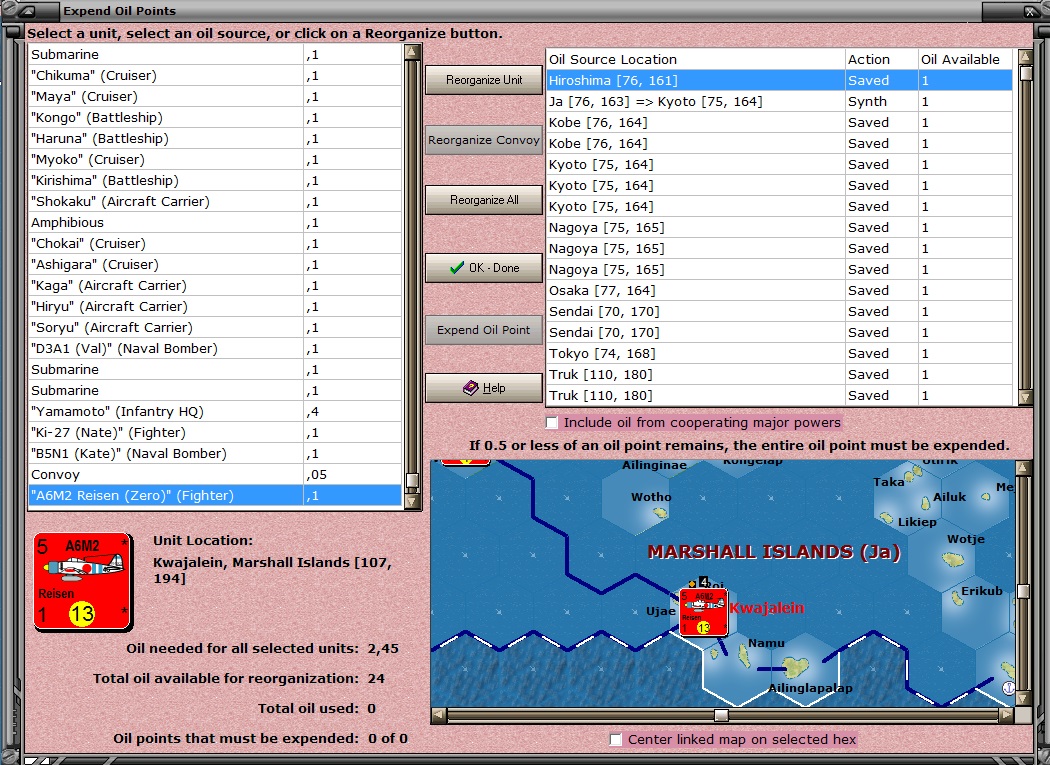Screen dimensions: 1050x765
Task: Enable Include oil from cooperating major powers
Action: (x=552, y=423)
